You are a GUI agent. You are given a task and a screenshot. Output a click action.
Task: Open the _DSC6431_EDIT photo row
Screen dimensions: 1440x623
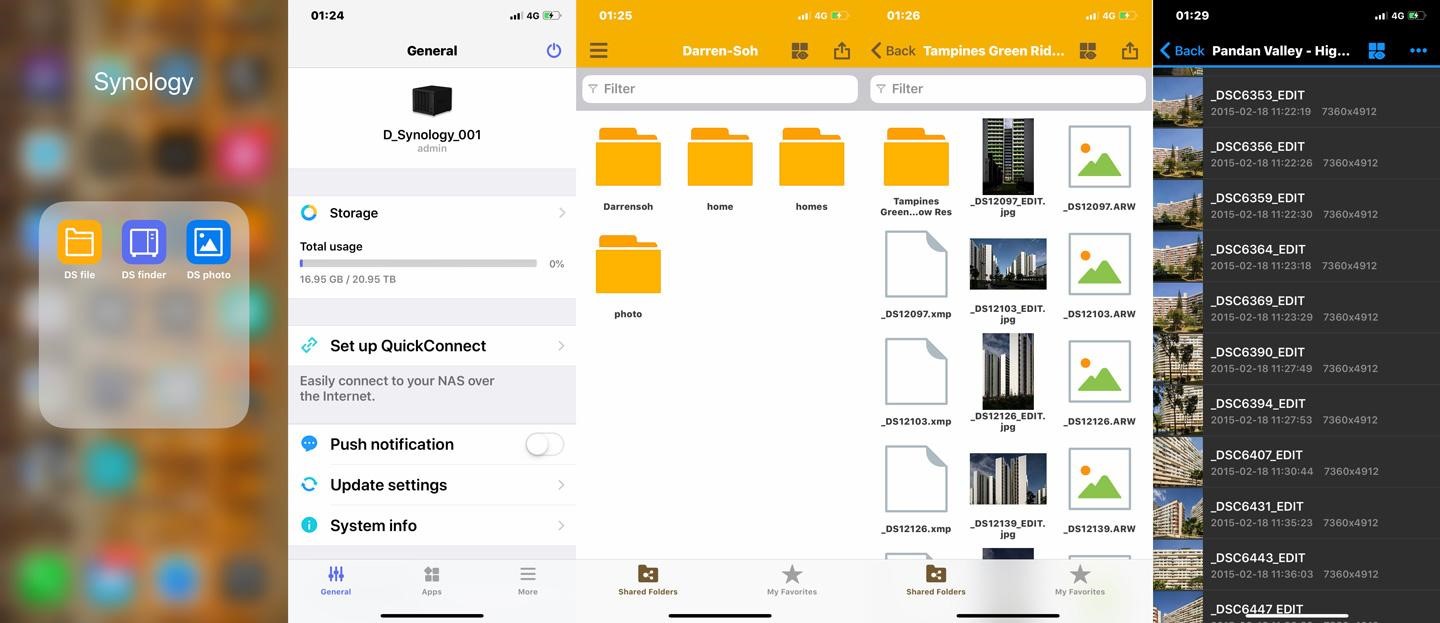[1296, 514]
